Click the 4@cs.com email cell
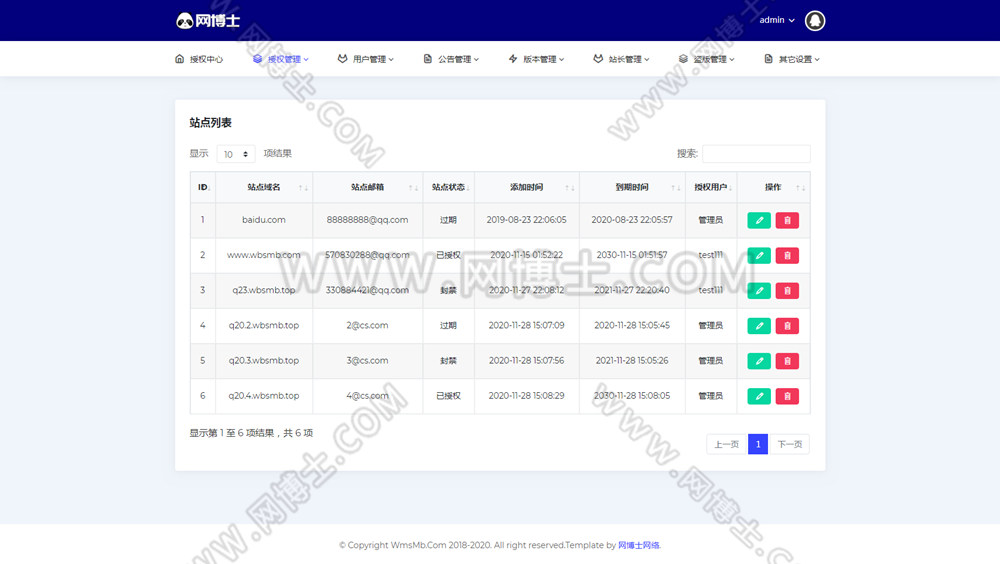Viewport: 1000px width, 564px height. point(367,395)
